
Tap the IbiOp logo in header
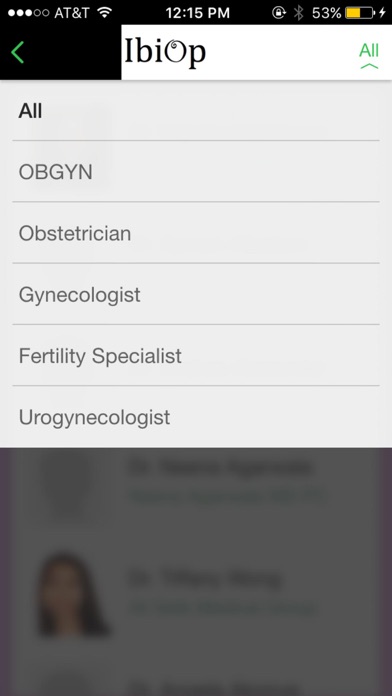point(165,52)
